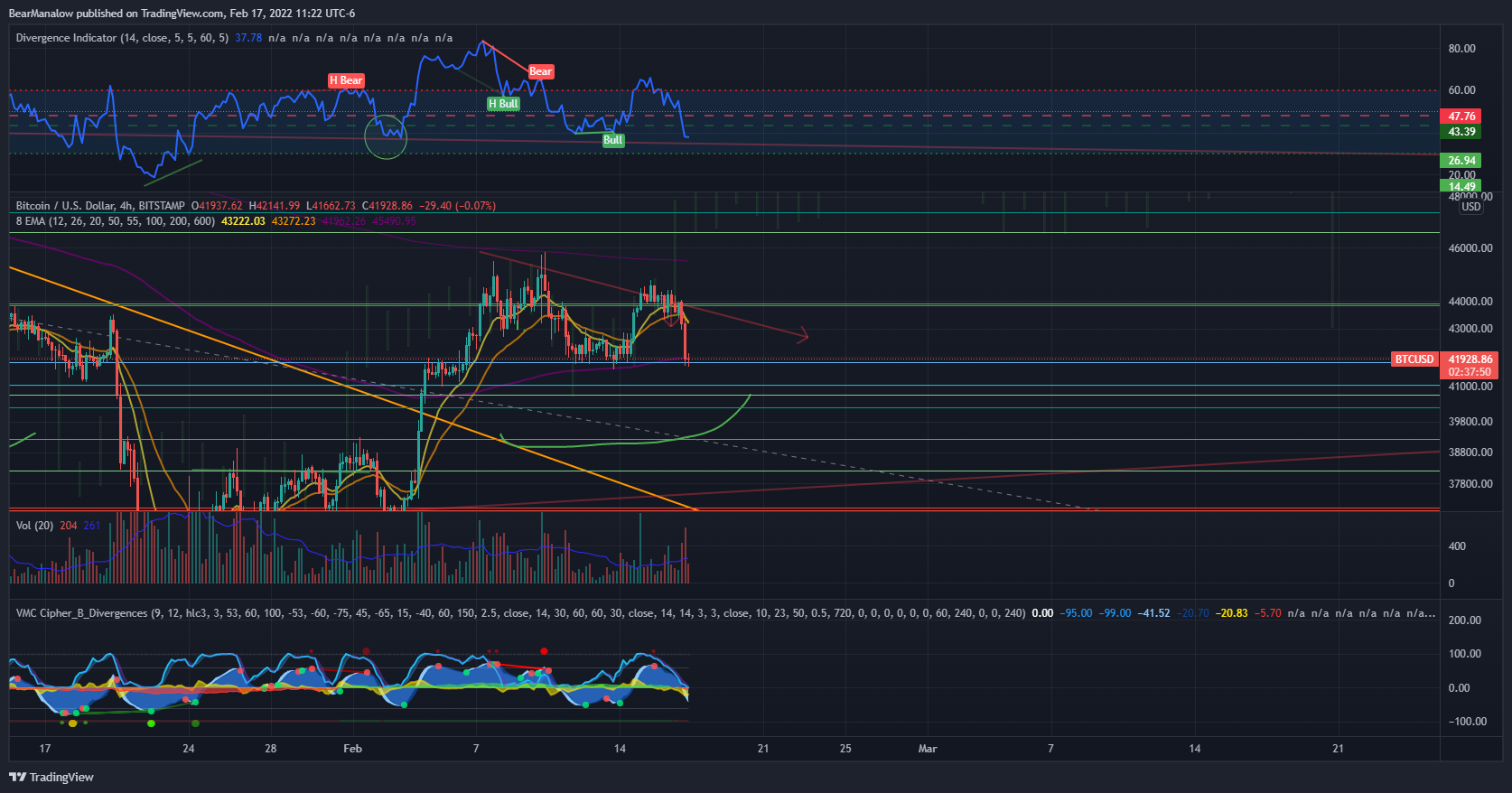
Task: Open the Bitcoin / U.S. Dollar symbol legend
Action: coord(99,206)
